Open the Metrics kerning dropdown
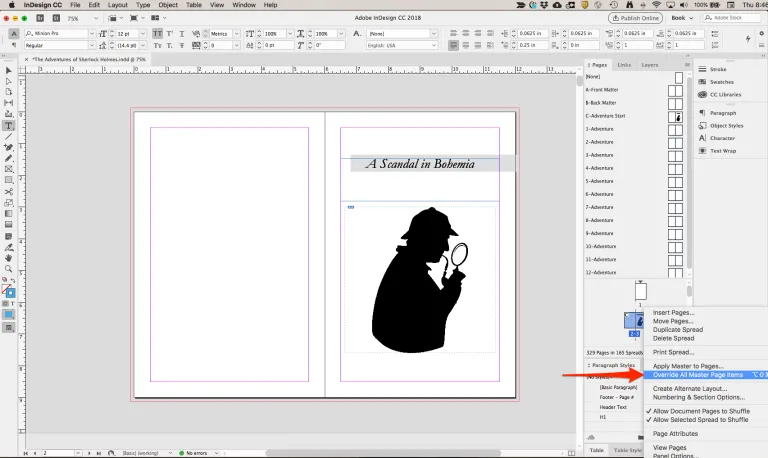Screen dimensions: 768x458 tap(236, 33)
